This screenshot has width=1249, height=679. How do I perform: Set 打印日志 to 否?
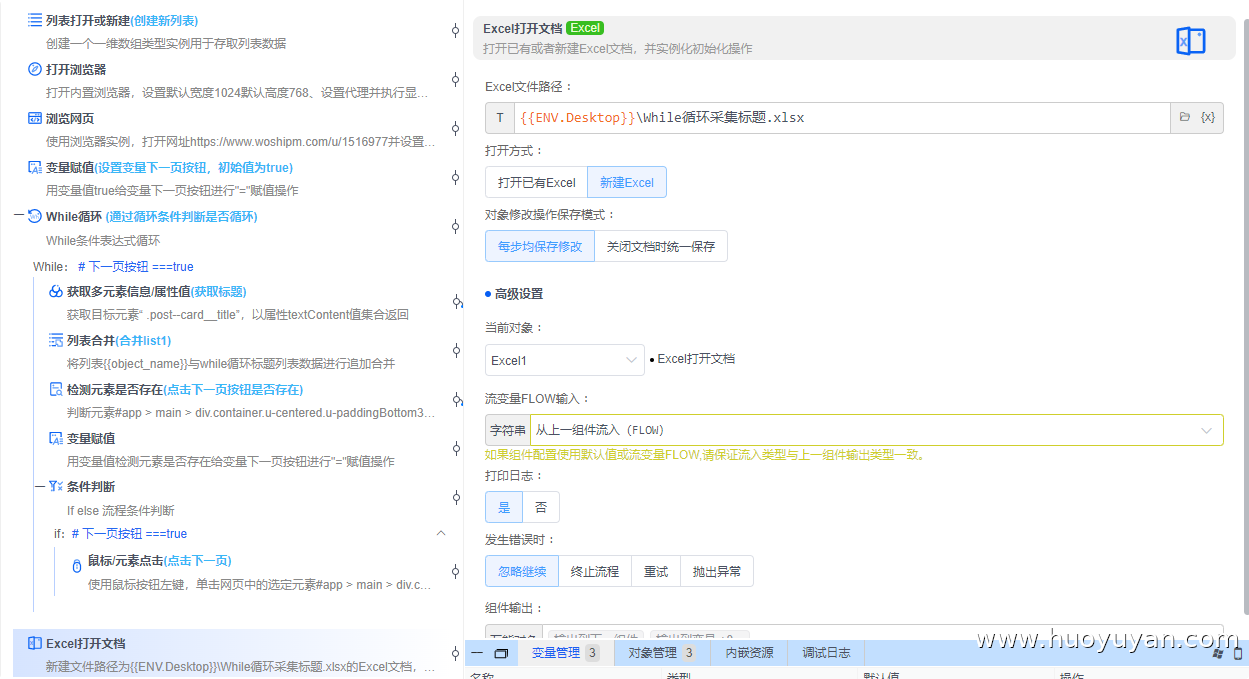click(x=541, y=507)
